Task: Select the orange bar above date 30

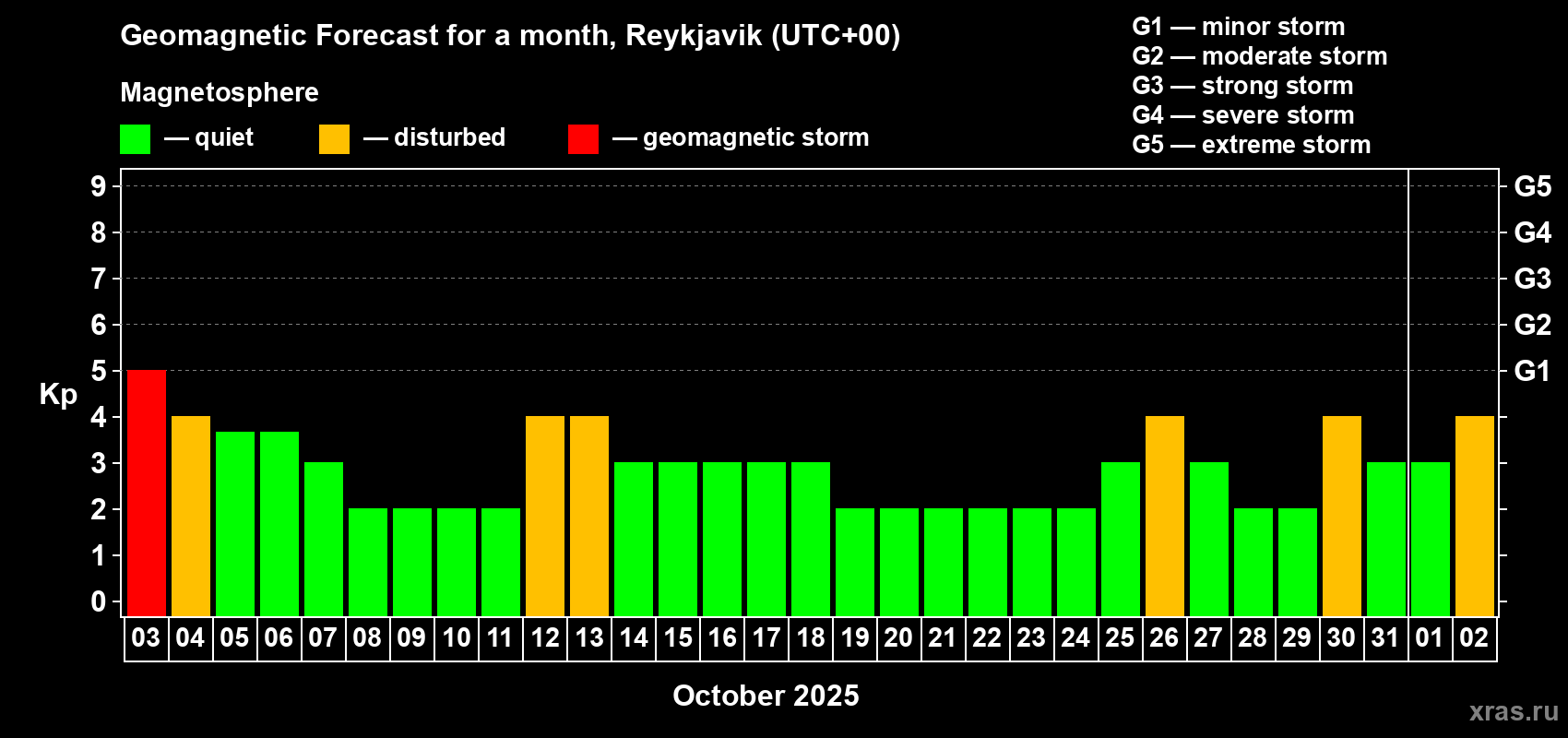Action: point(1342,516)
